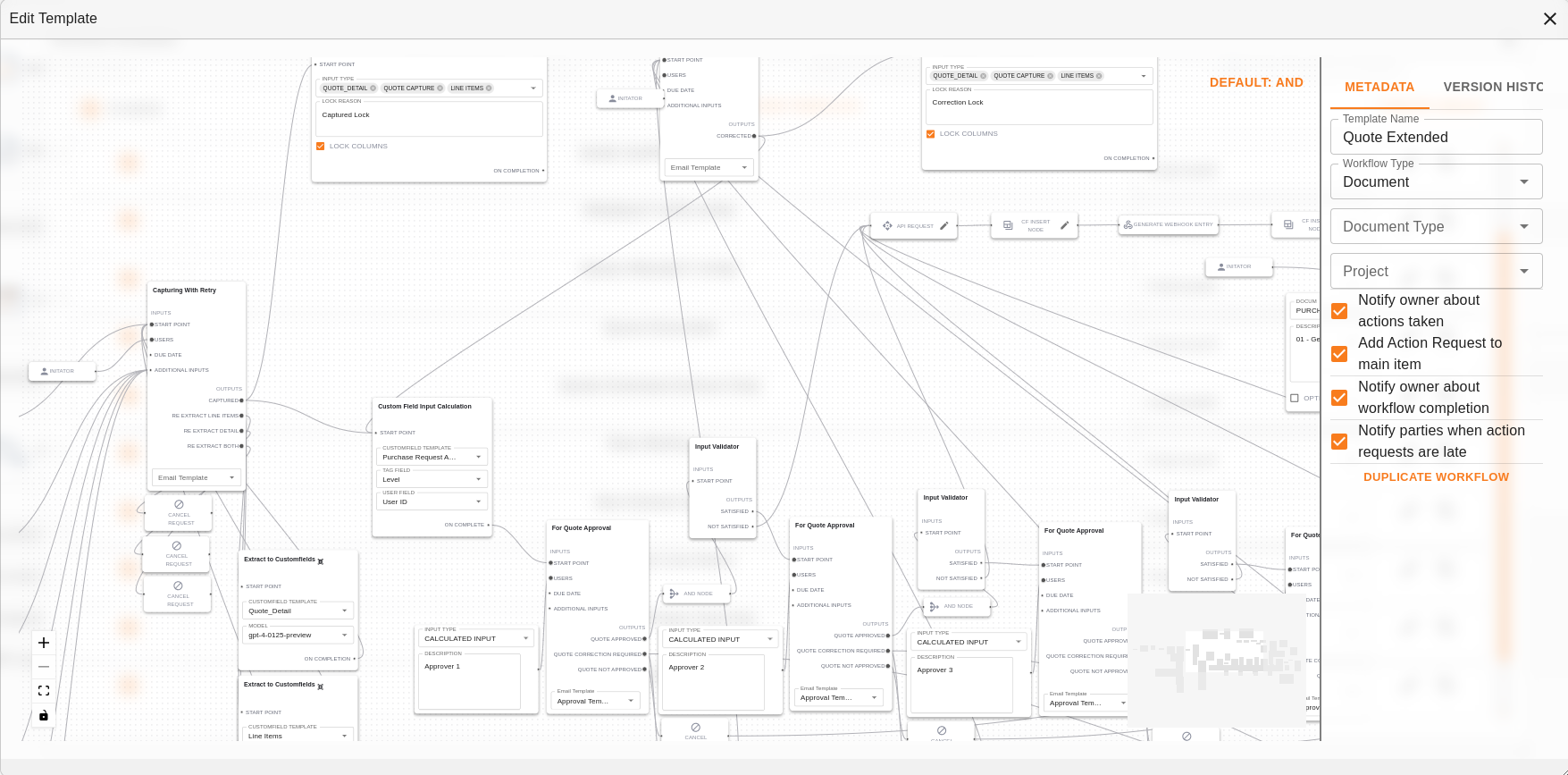Remove the QUOTE_DETAIL chip in the Captured Lock node

(x=373, y=88)
